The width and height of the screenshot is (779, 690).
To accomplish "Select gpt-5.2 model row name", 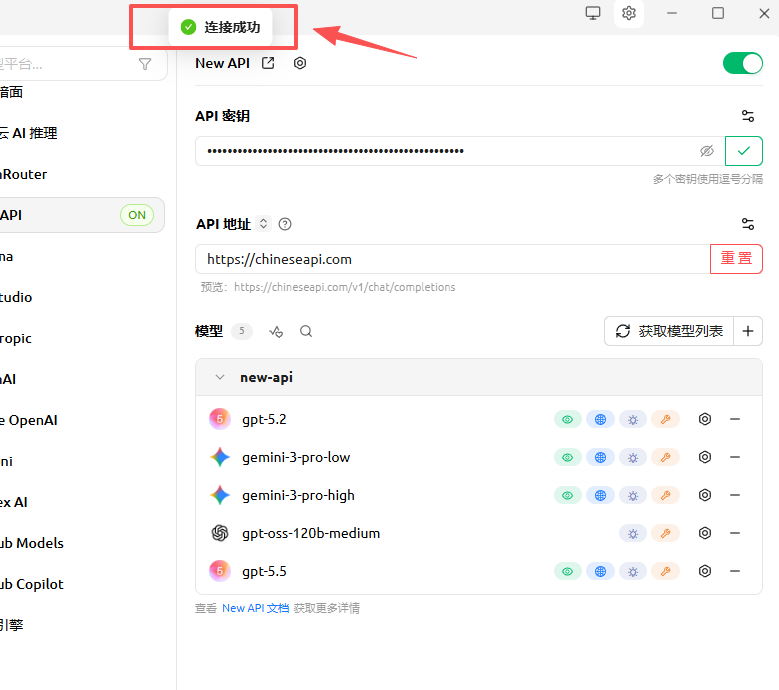I will tap(264, 419).
